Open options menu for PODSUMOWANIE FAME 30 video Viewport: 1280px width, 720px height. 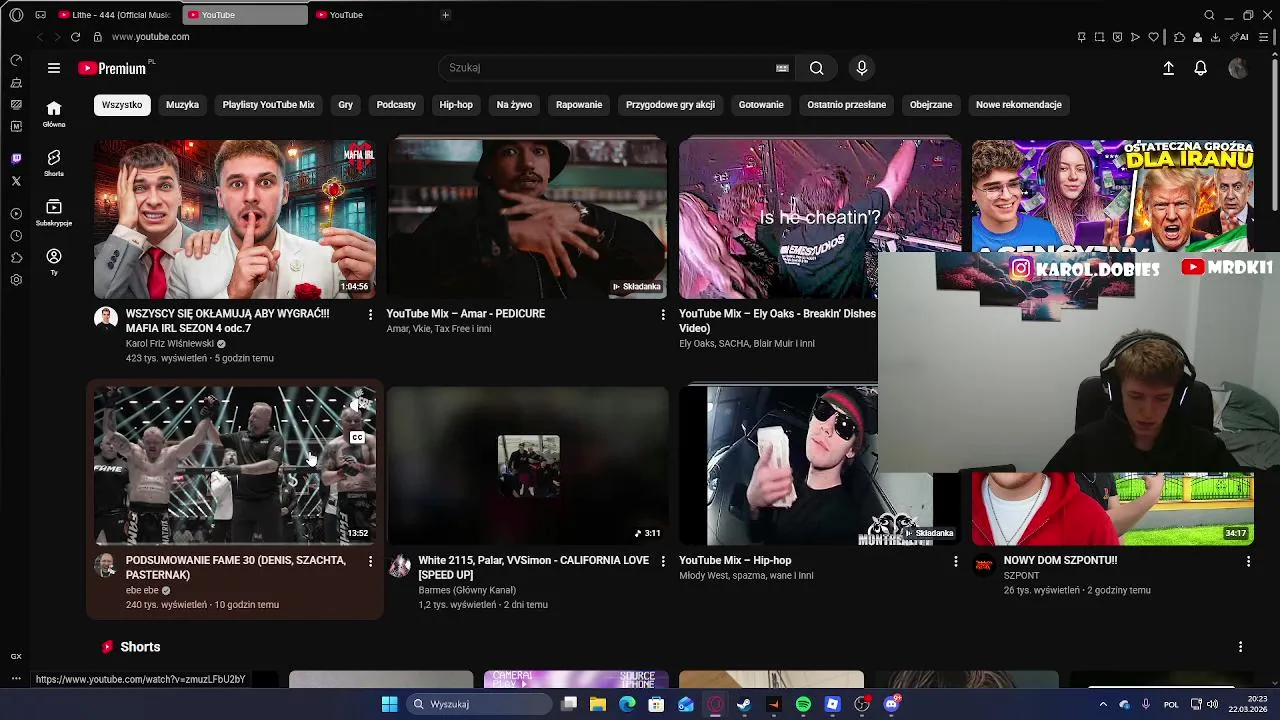pyautogui.click(x=370, y=562)
